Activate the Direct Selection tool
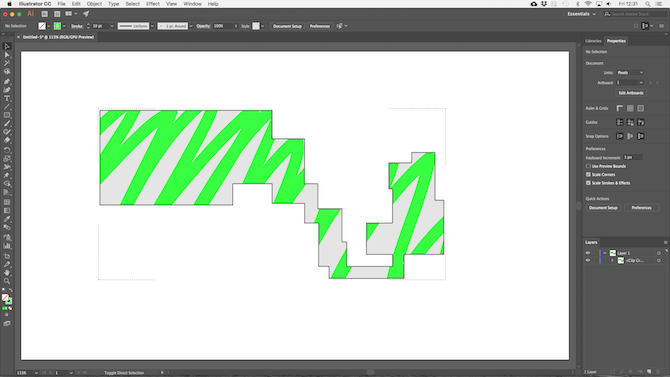 point(7,55)
